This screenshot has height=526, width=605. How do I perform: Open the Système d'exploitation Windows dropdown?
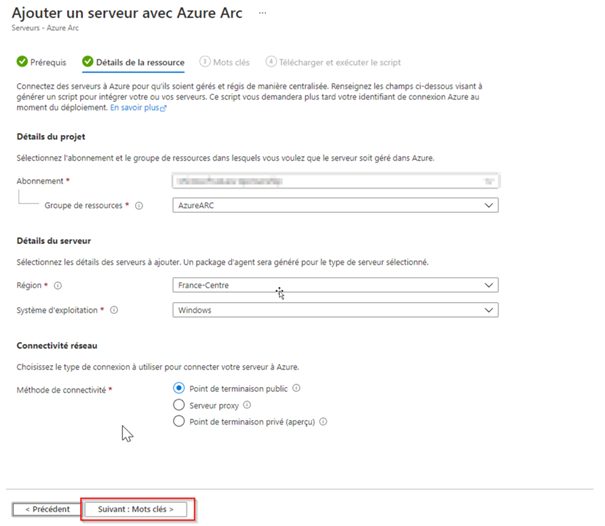click(335, 310)
